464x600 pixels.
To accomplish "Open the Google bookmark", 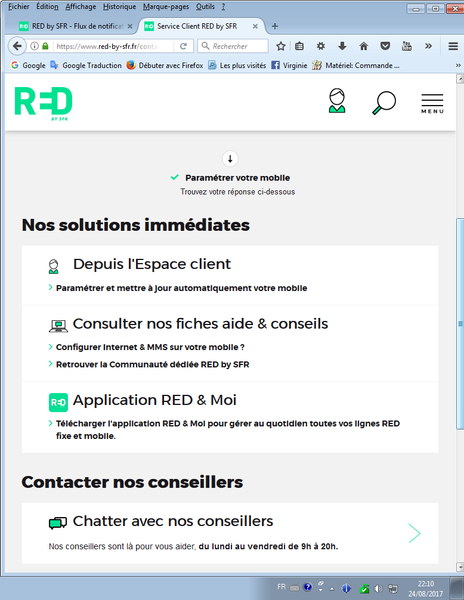I will 28,65.
